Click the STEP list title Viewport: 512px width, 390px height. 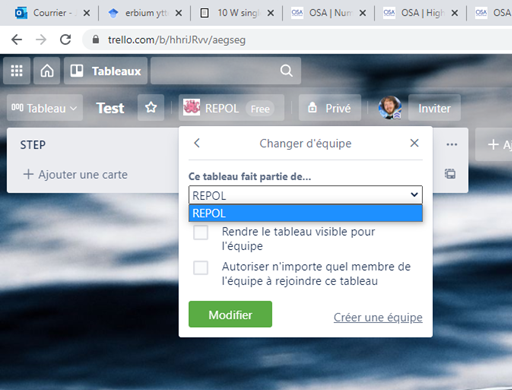tap(33, 145)
